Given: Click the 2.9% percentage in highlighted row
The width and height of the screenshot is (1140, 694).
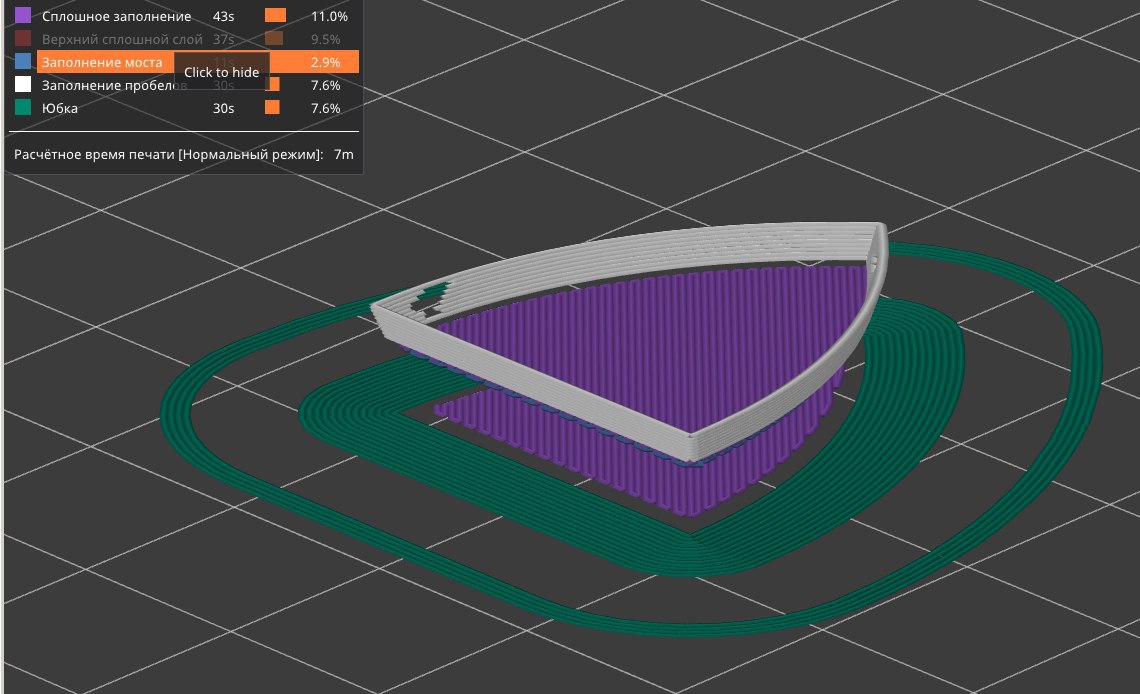Looking at the screenshot, I should click(x=326, y=62).
